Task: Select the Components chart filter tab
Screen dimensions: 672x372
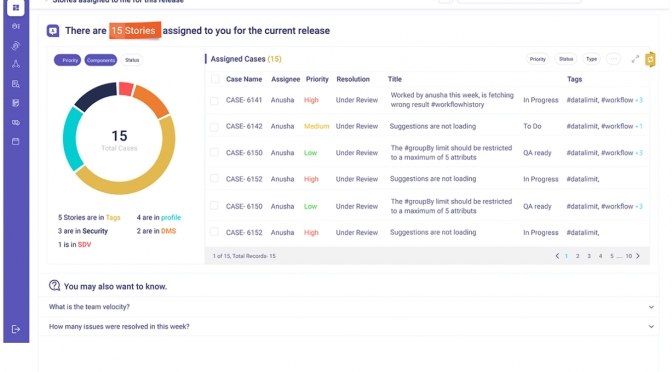Action: 101,60
